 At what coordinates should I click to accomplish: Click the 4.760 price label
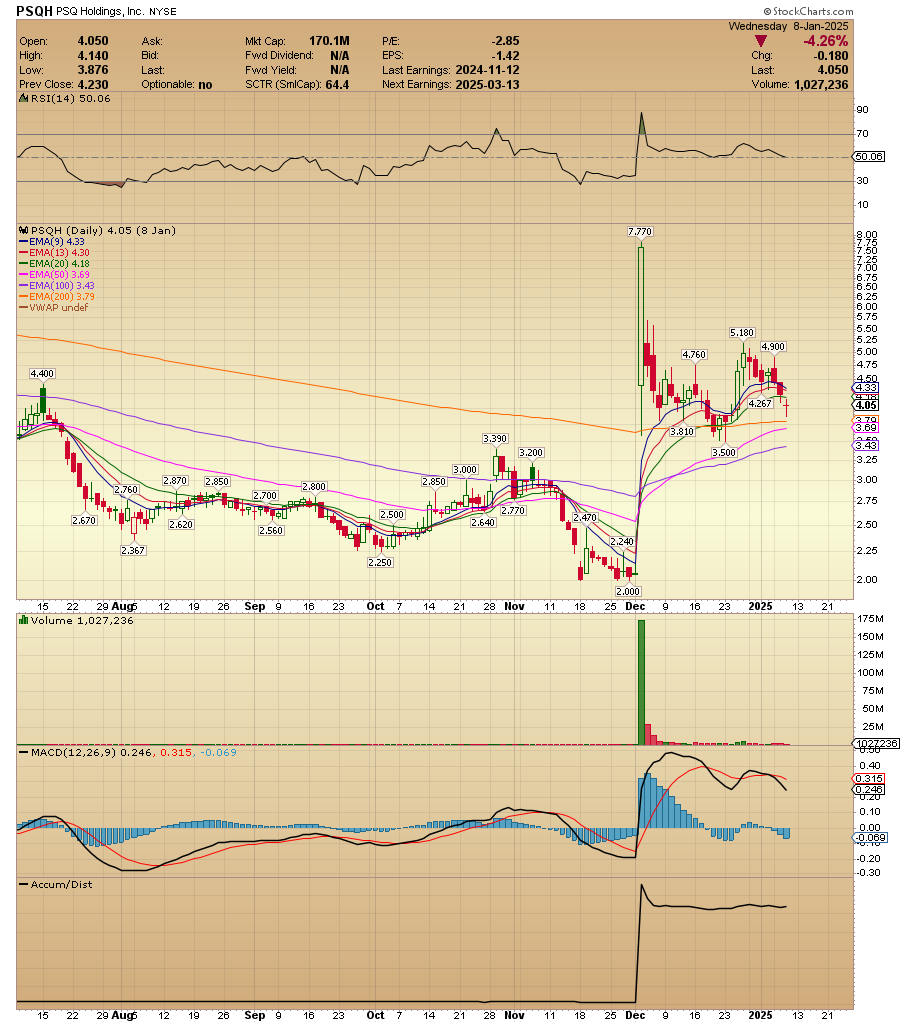[x=694, y=355]
